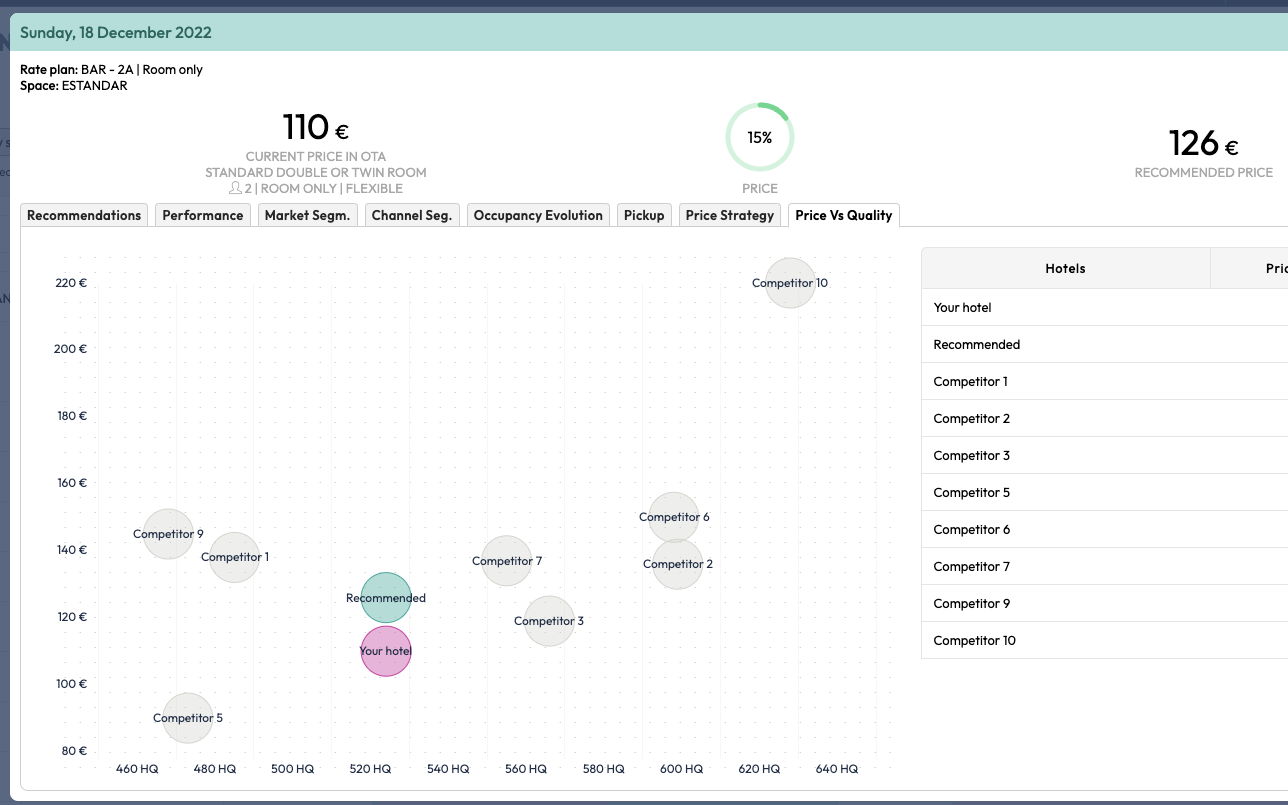Select the Your hotel table row
Viewport: 1288px width, 805px height.
click(x=1104, y=307)
